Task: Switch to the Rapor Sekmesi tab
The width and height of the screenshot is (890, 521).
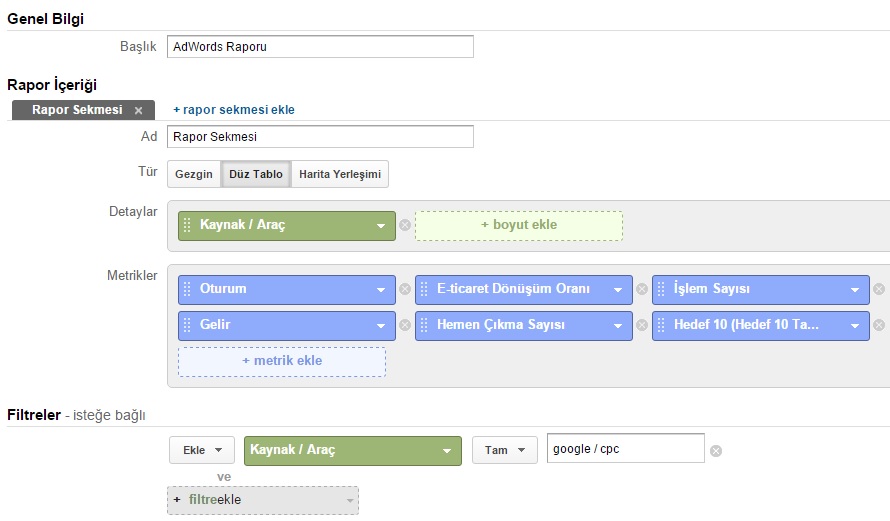Action: point(76,110)
